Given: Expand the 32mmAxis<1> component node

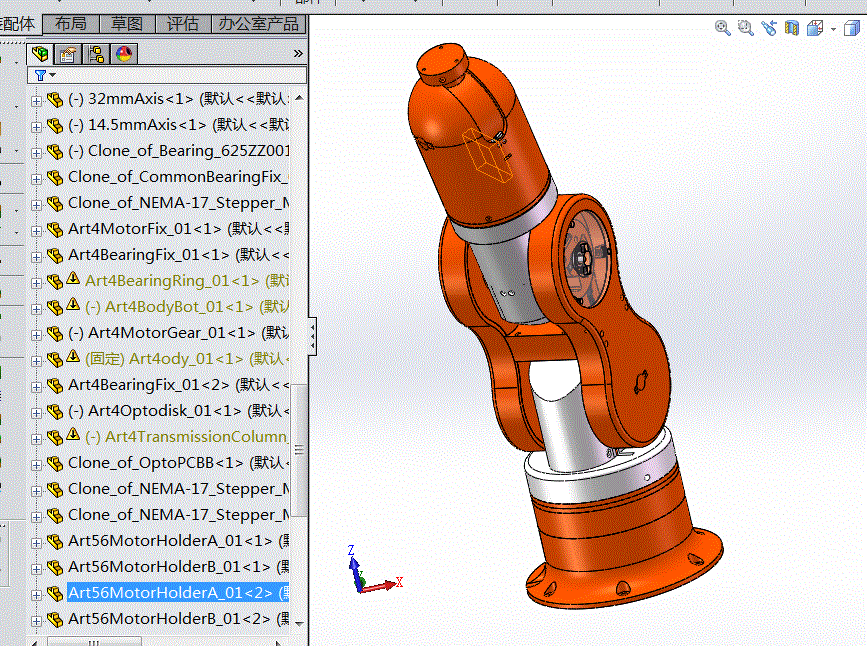Looking at the screenshot, I should pos(37,99).
